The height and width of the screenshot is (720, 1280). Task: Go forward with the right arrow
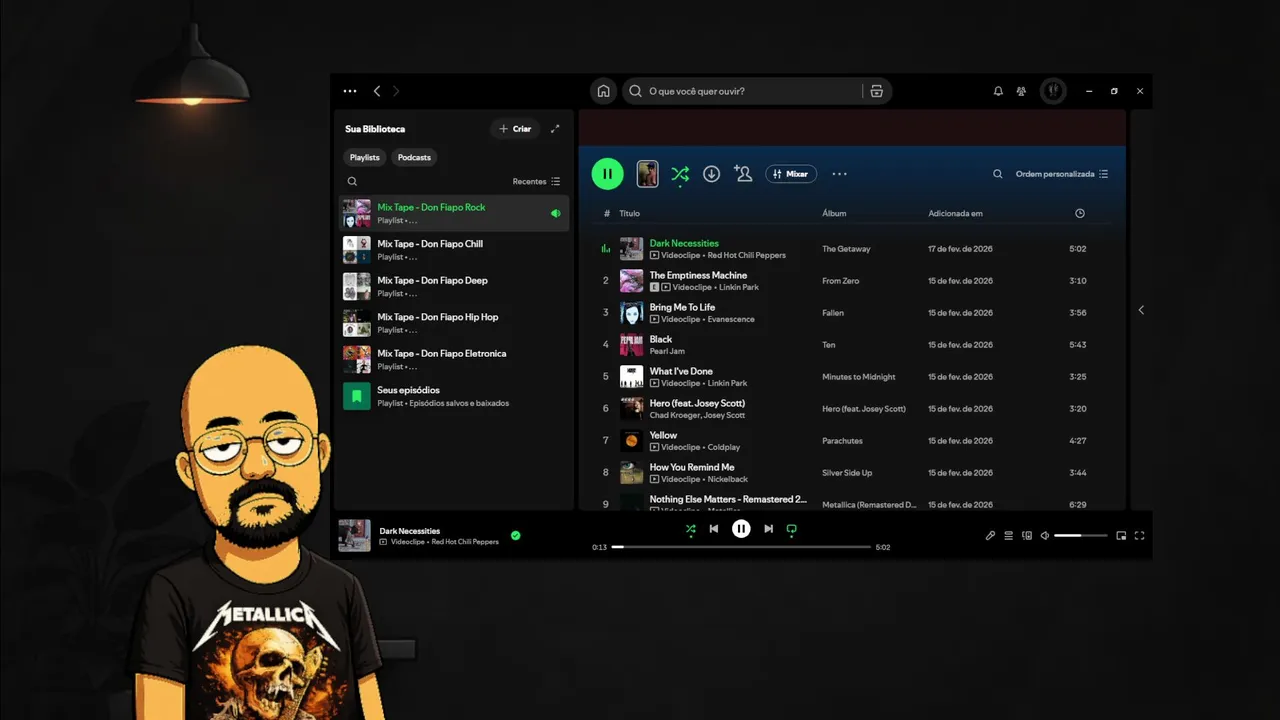[396, 91]
